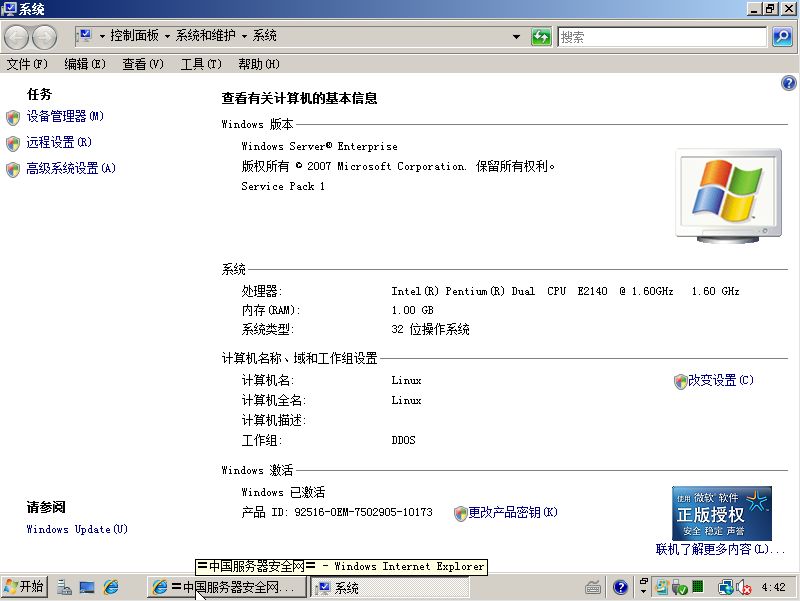Click the keyboard icon in taskbar
Image resolution: width=800 pixels, height=601 pixels.
click(592, 588)
